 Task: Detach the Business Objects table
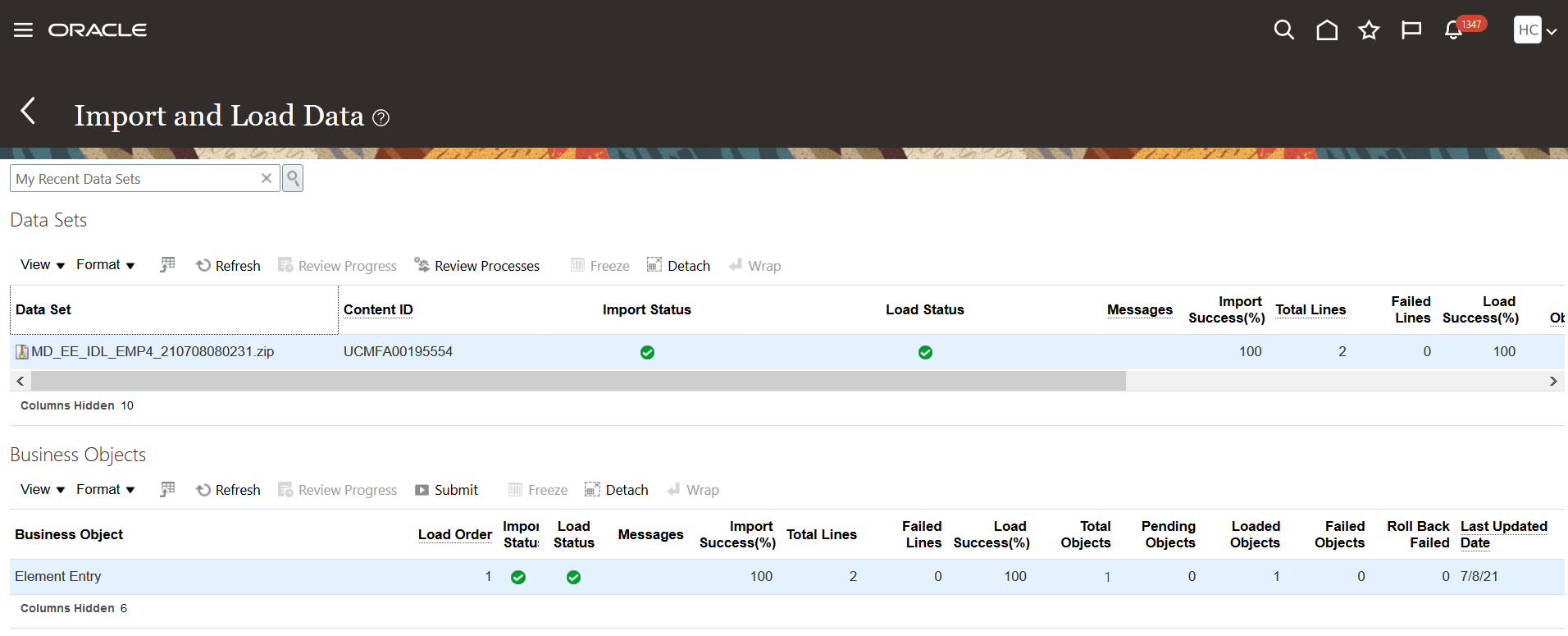pyautogui.click(x=616, y=490)
